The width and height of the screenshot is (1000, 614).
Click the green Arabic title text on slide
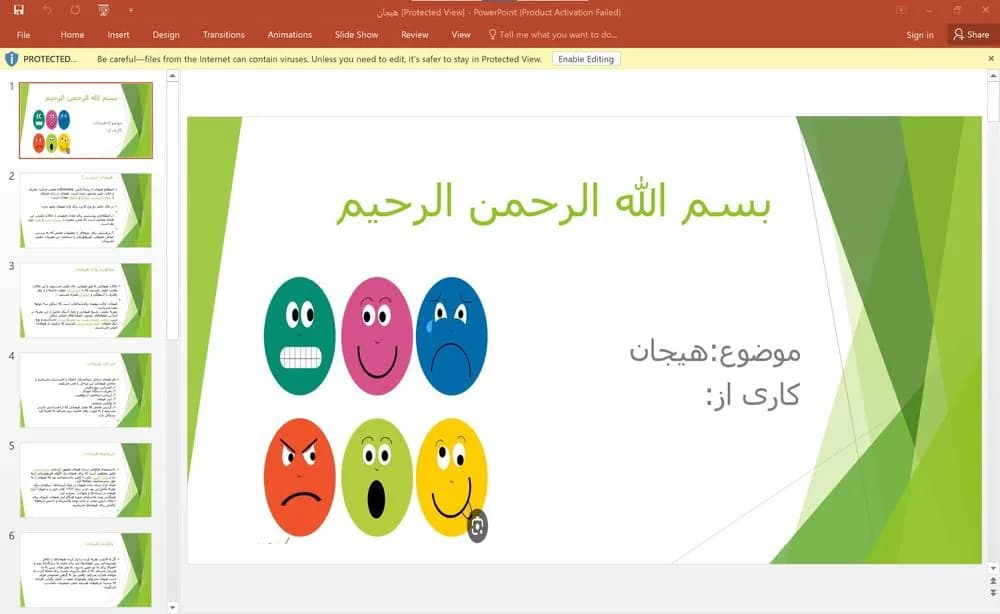[x=554, y=203]
